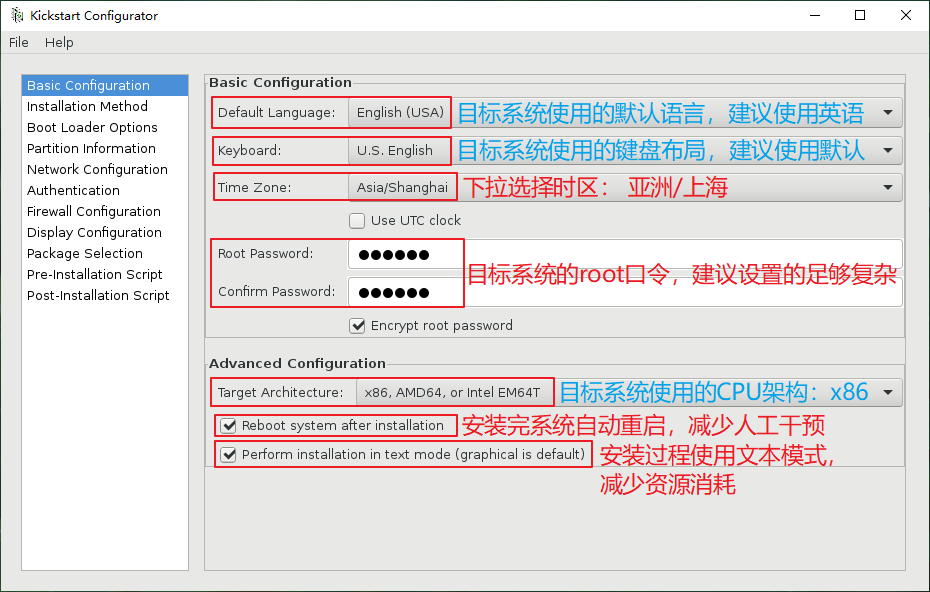Open the File menu

coord(18,43)
